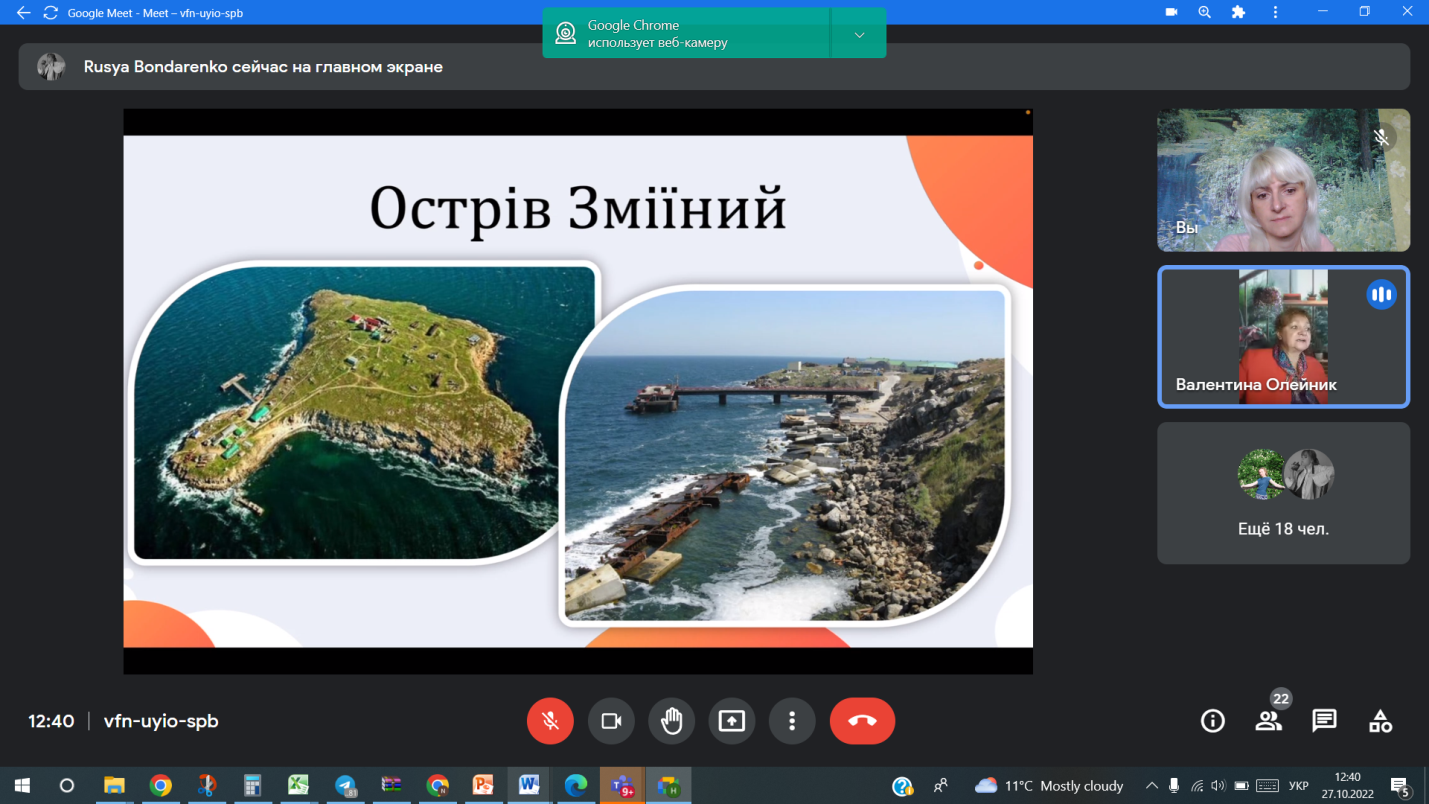Open the Chrome extensions puzzle icon

coord(1238,13)
